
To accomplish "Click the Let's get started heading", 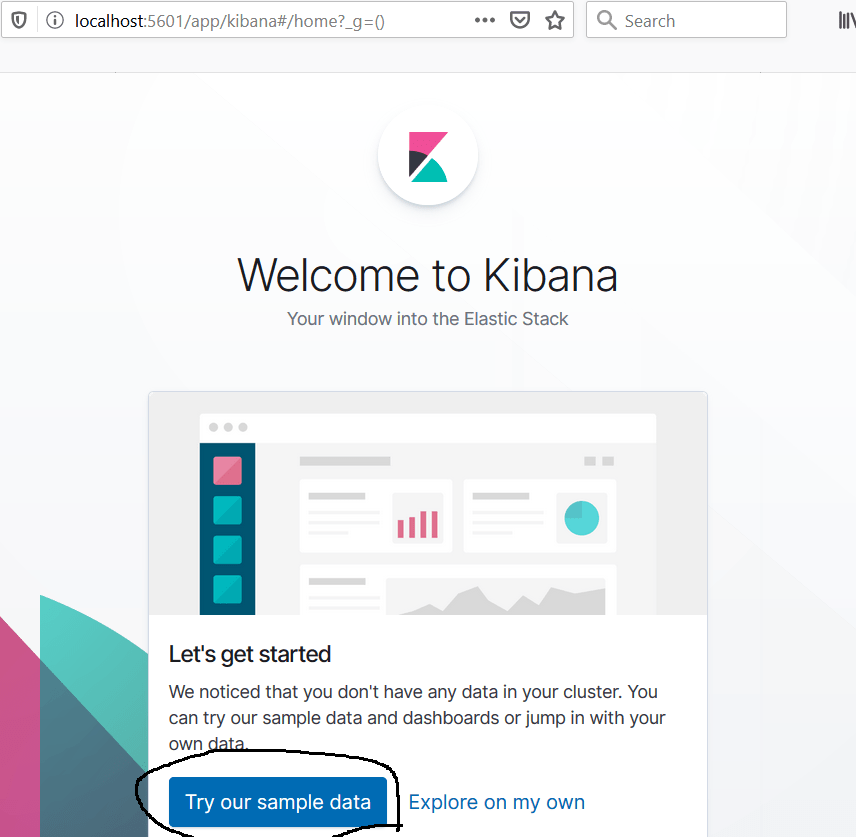I will tap(250, 654).
